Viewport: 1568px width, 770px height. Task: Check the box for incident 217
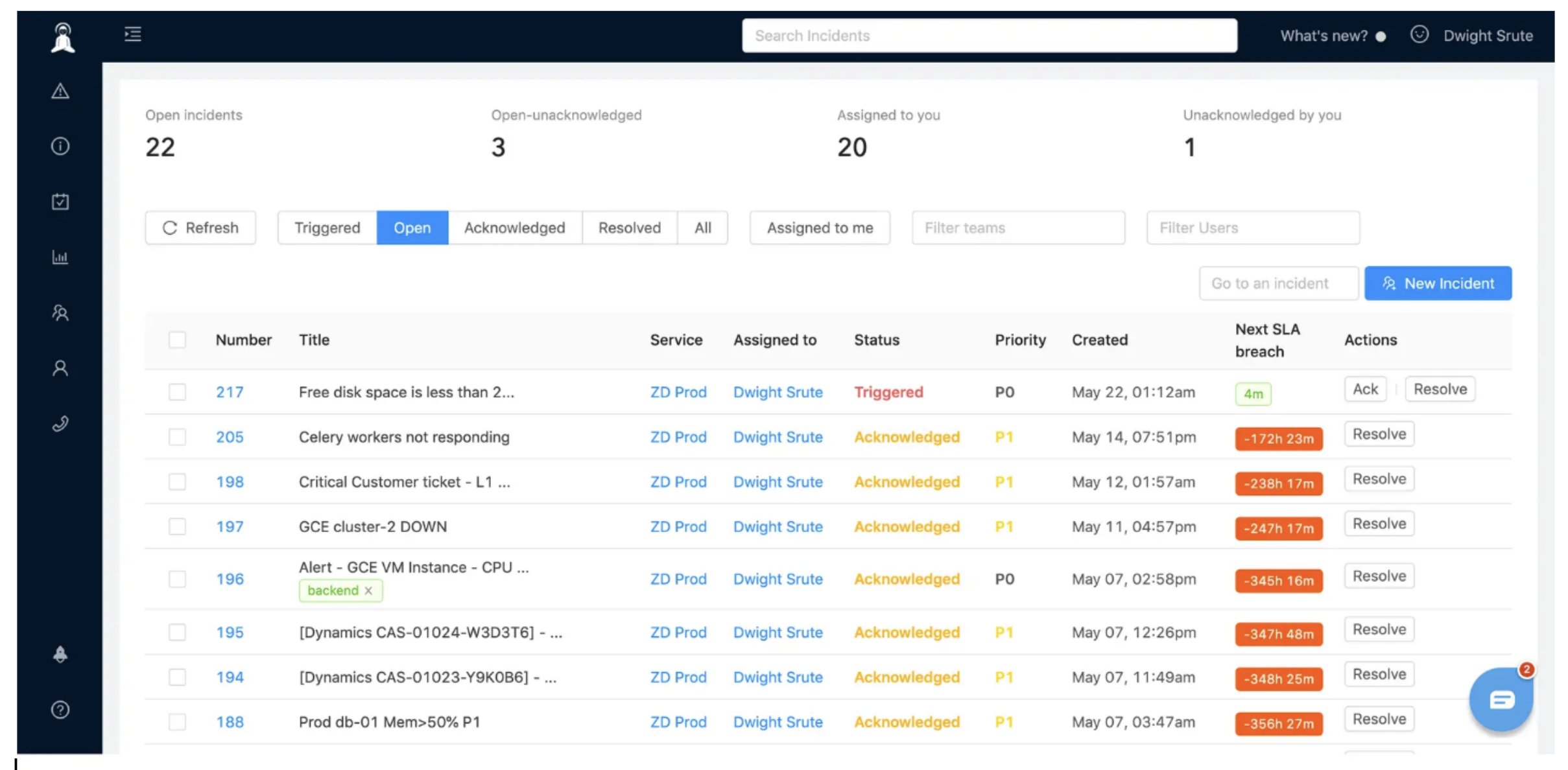[x=177, y=392]
